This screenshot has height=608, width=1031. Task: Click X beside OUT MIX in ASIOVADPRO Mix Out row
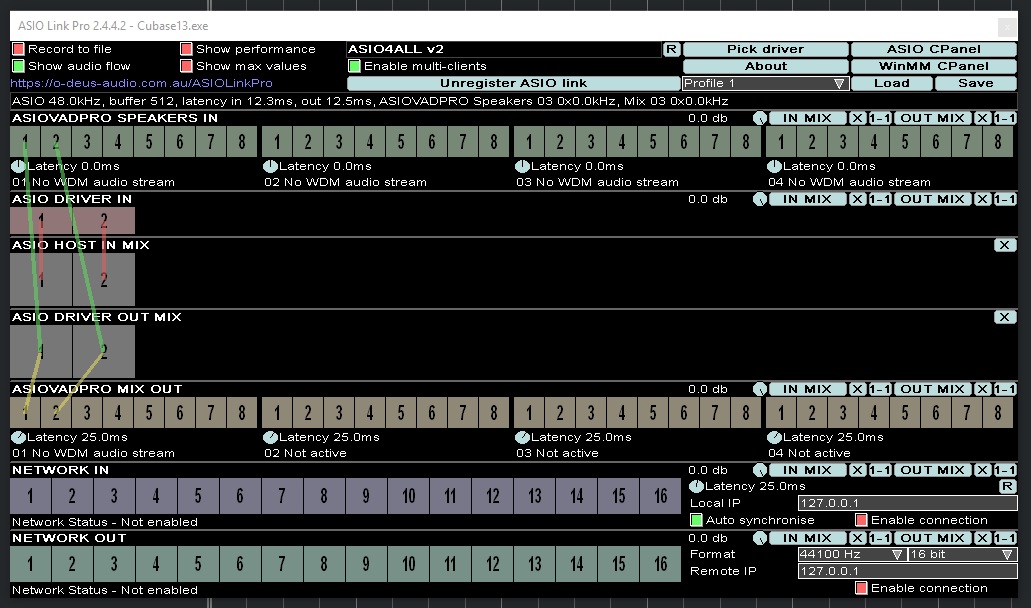pyautogui.click(x=982, y=389)
